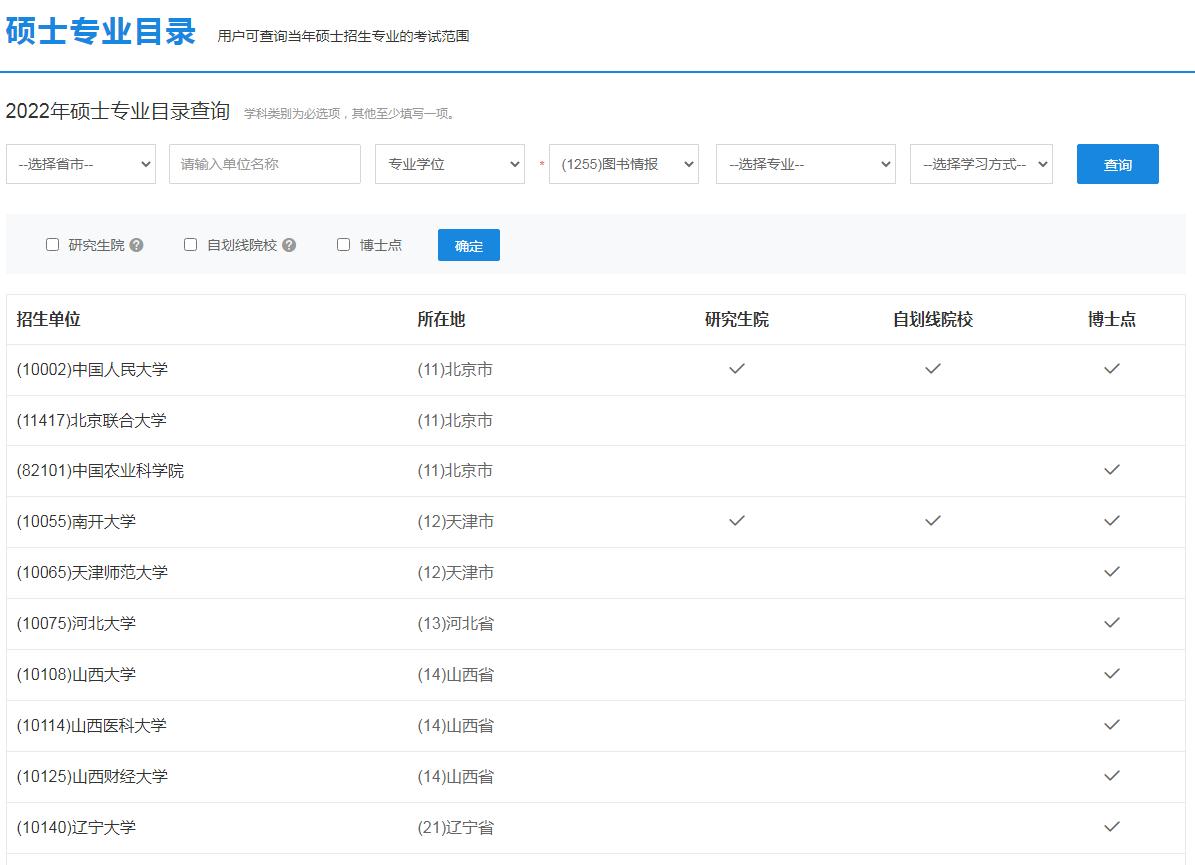Tick the 自划线院校 checkbox

191,245
